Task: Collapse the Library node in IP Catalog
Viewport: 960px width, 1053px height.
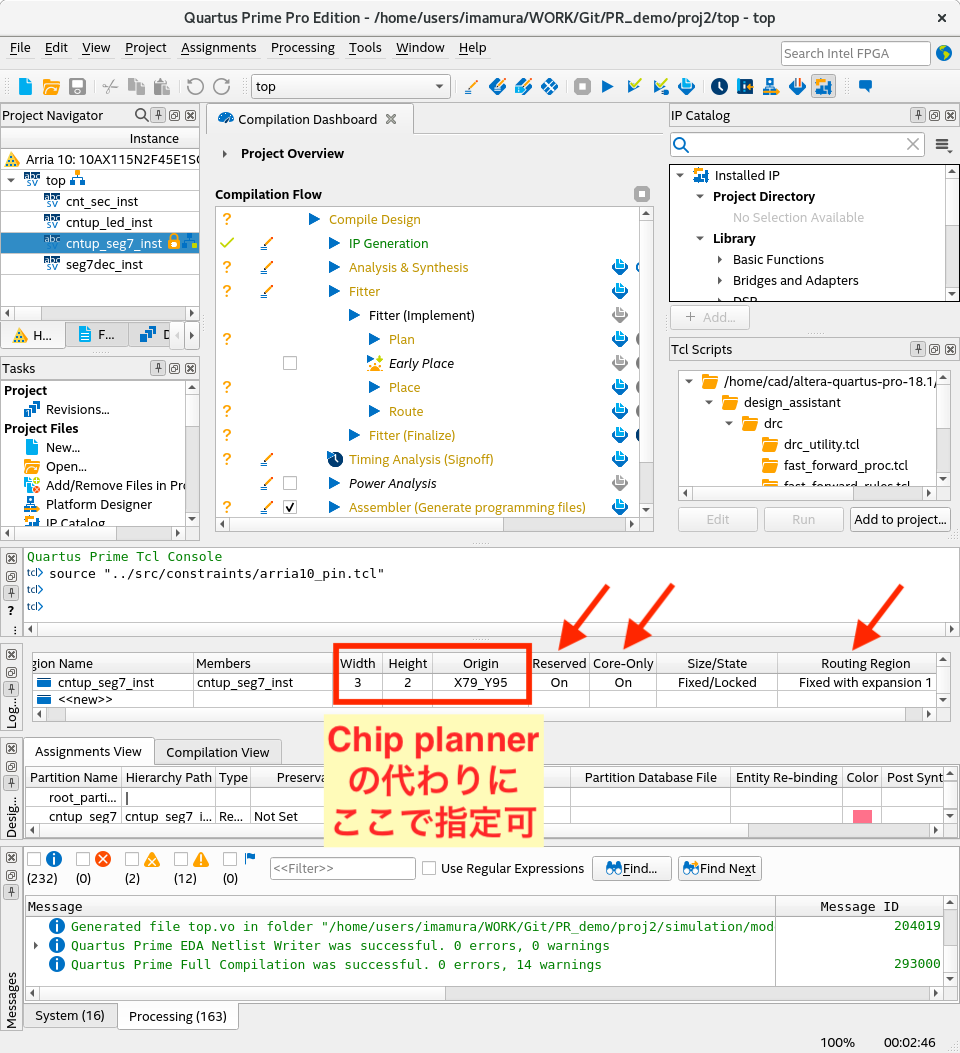Action: [700, 238]
